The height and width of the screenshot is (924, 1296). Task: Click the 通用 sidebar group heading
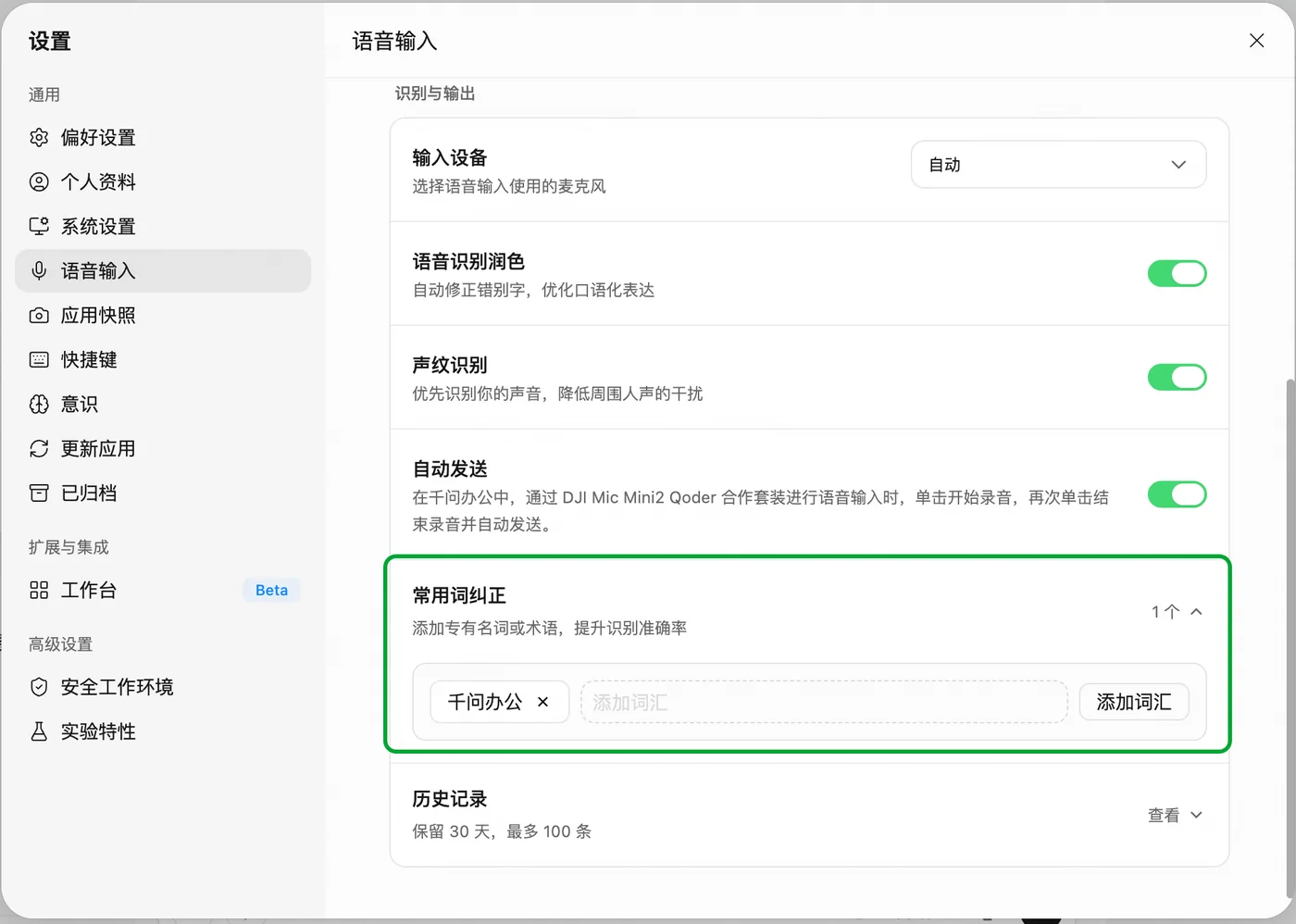(x=44, y=94)
